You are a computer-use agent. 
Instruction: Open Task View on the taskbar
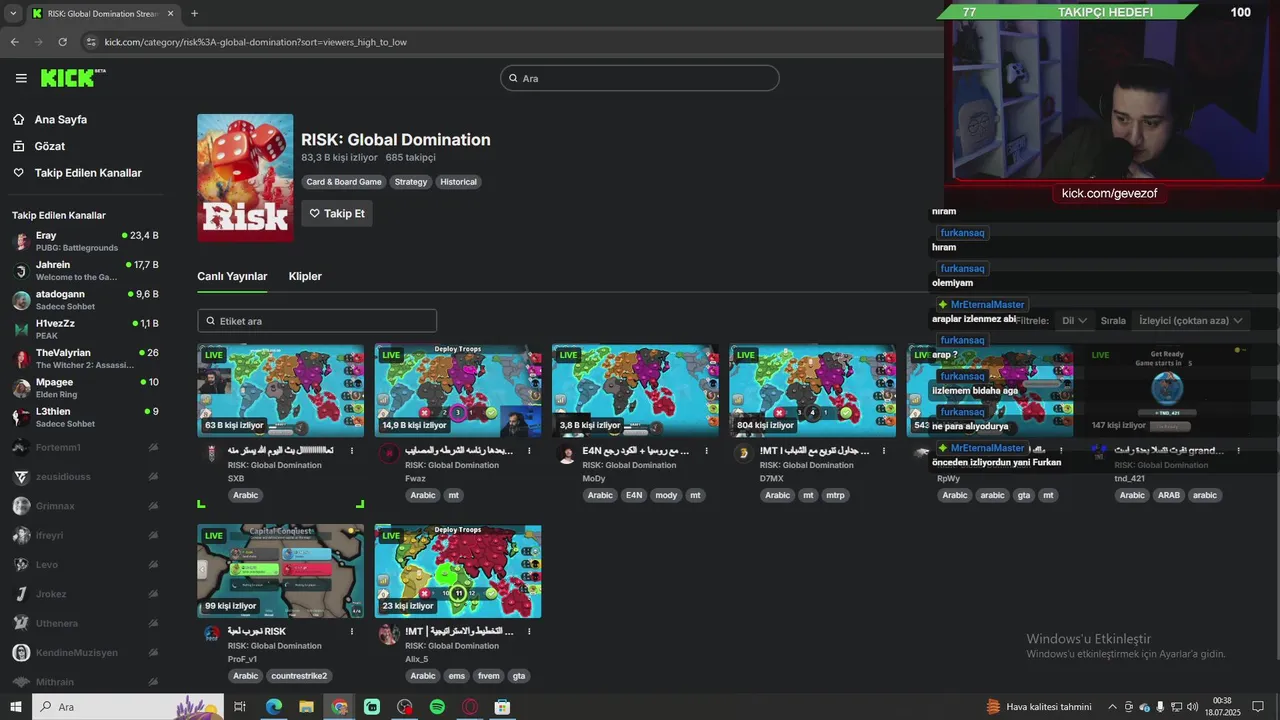240,707
